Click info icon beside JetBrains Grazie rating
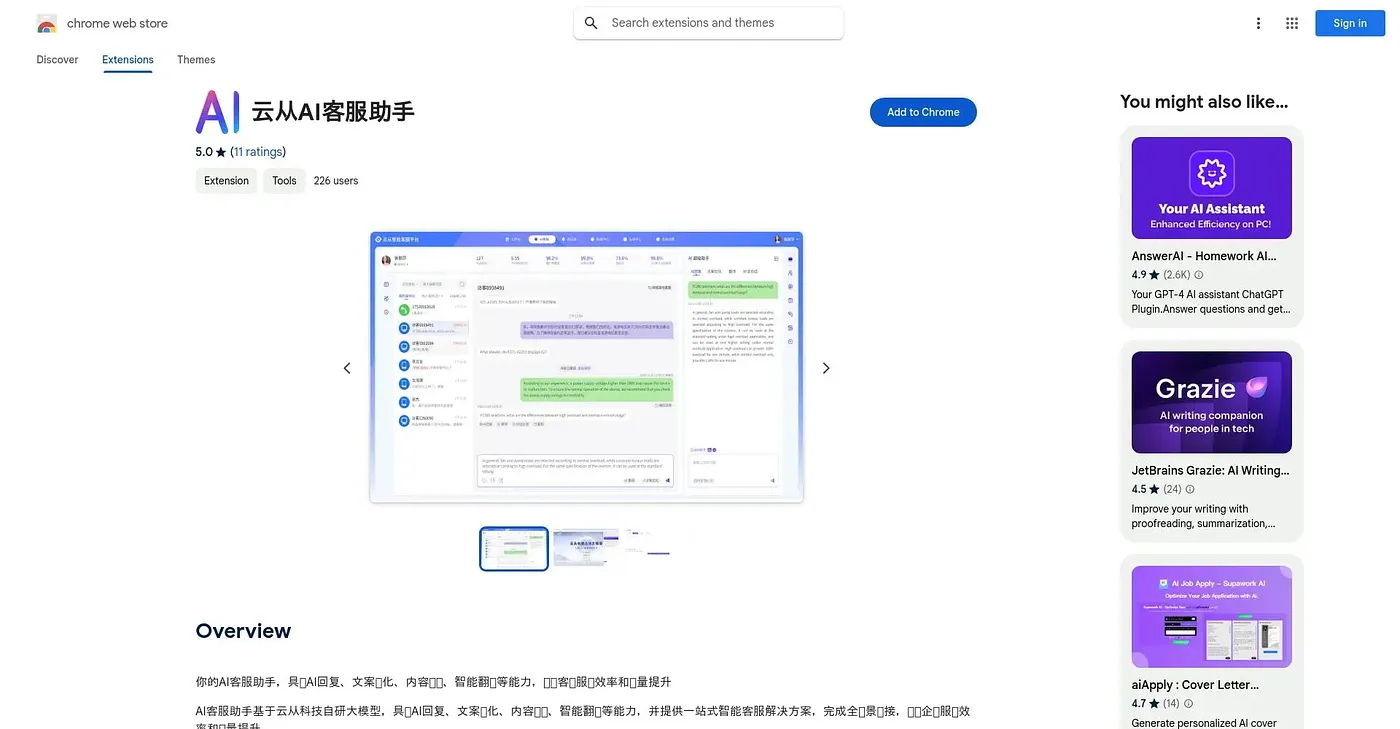The width and height of the screenshot is (1400, 729). point(1190,490)
